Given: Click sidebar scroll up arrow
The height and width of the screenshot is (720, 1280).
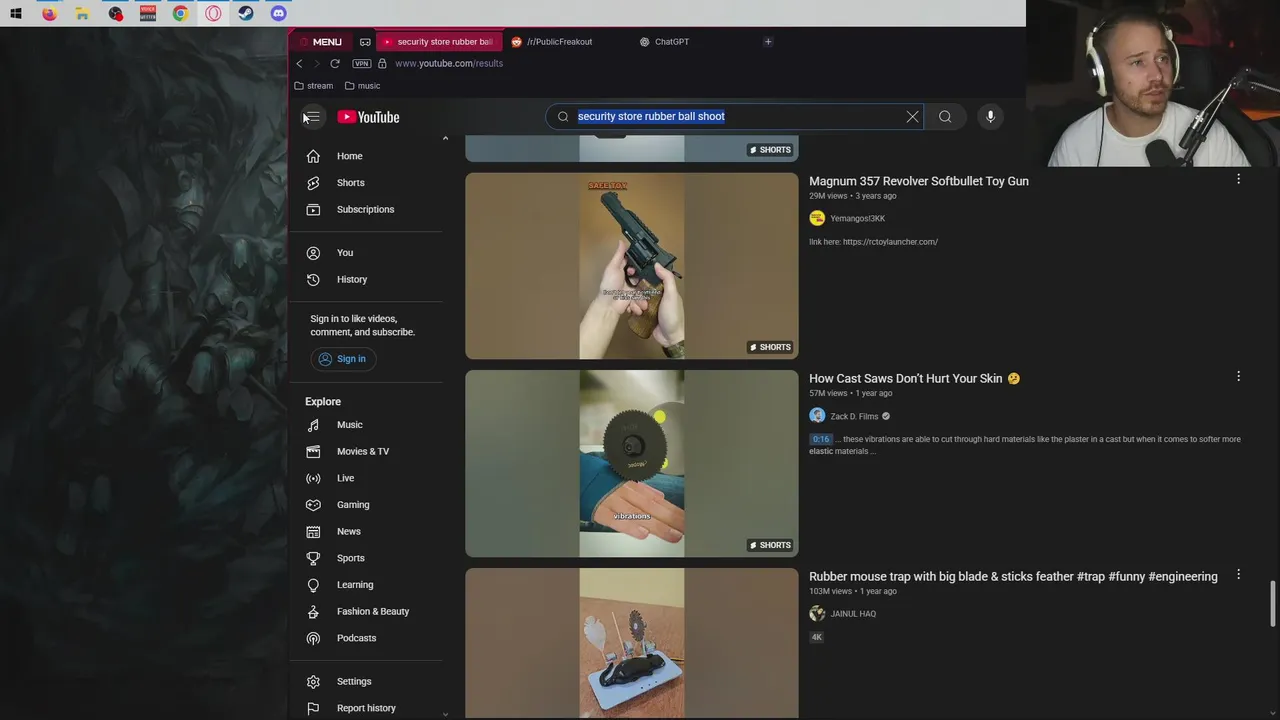Looking at the screenshot, I should click(x=445, y=138).
